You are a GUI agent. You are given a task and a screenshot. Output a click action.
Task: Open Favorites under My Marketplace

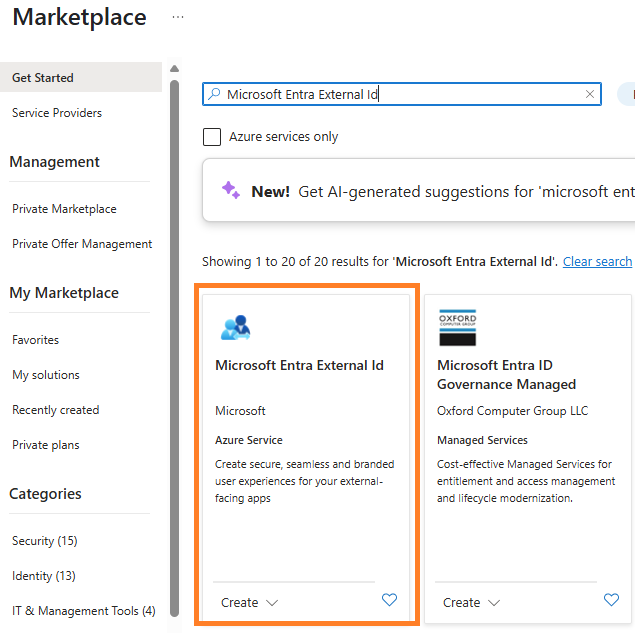(x=35, y=340)
